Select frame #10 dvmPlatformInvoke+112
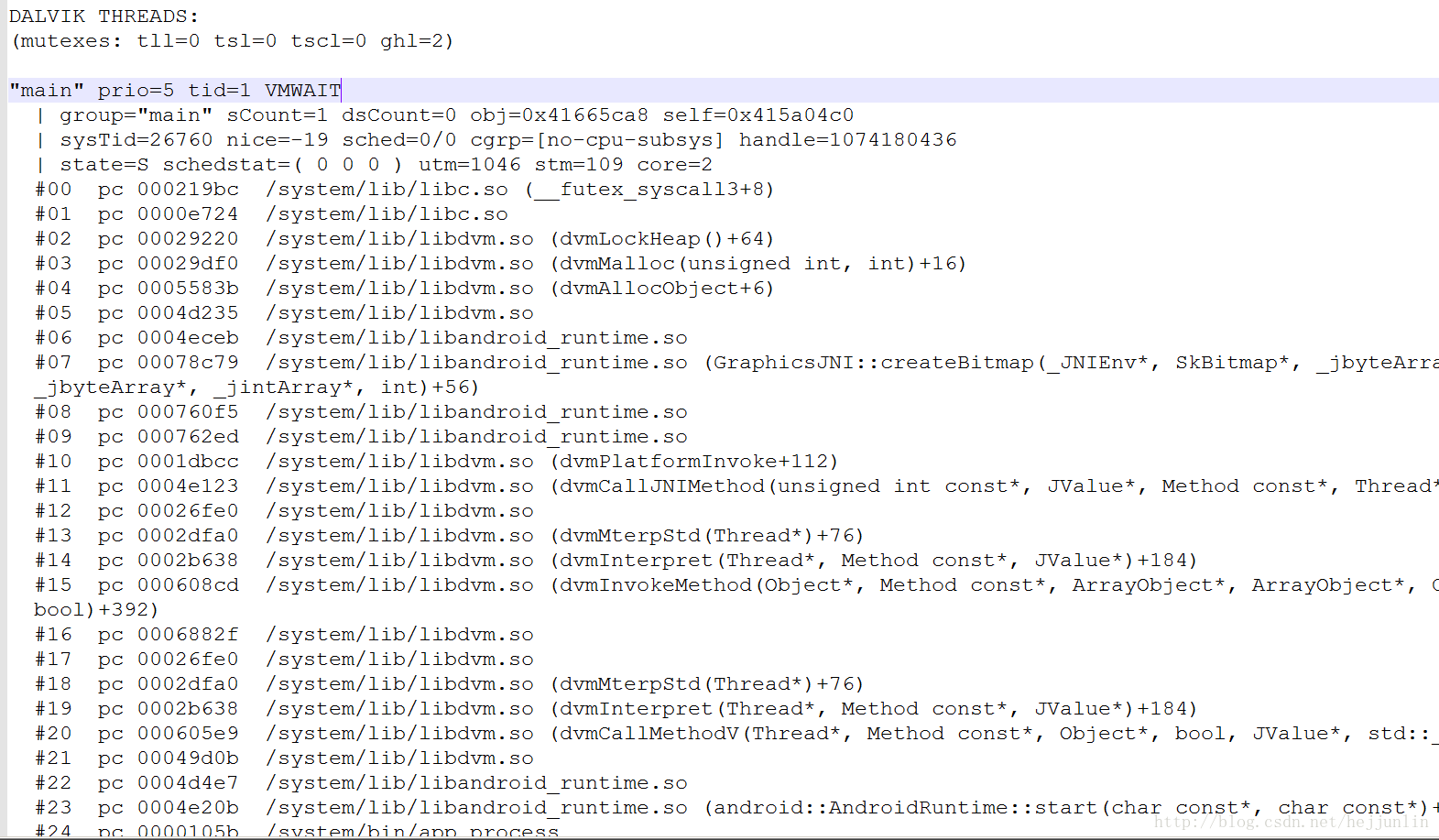This screenshot has width=1439, height=840. 437,462
